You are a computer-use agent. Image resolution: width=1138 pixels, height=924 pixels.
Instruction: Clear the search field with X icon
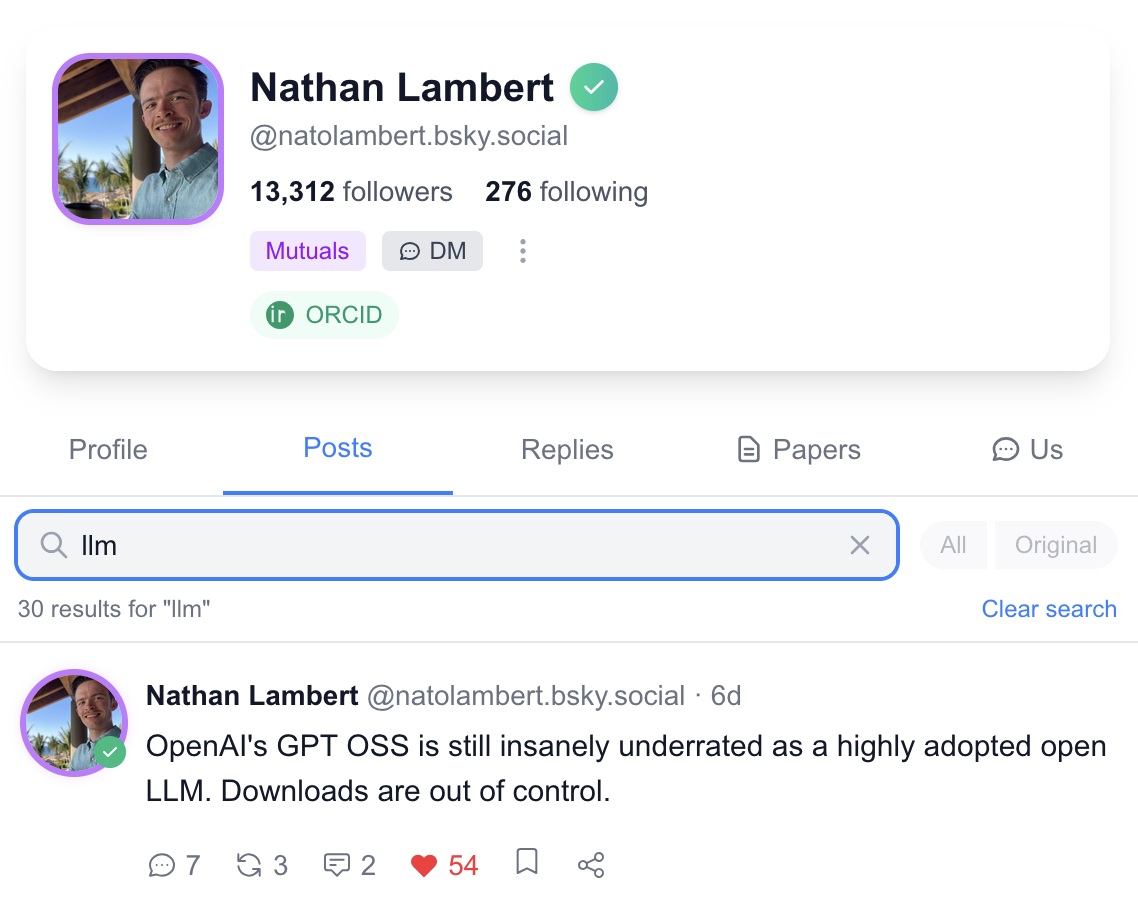859,545
